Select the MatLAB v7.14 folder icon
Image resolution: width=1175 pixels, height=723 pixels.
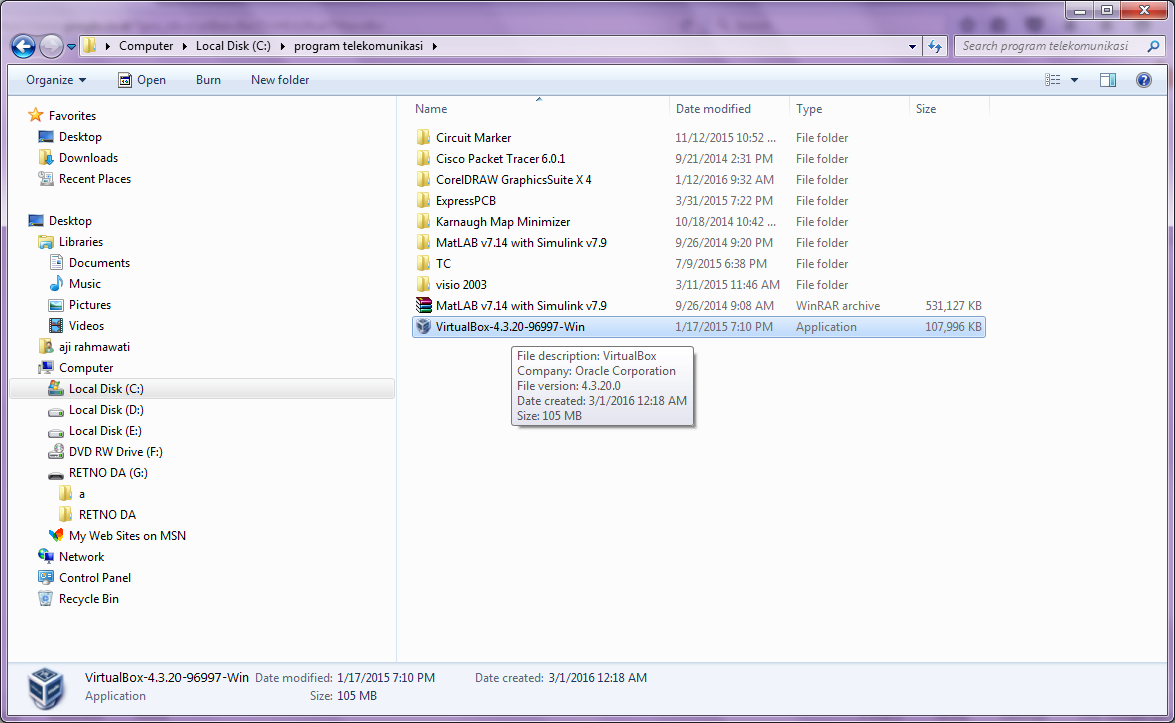pos(423,242)
